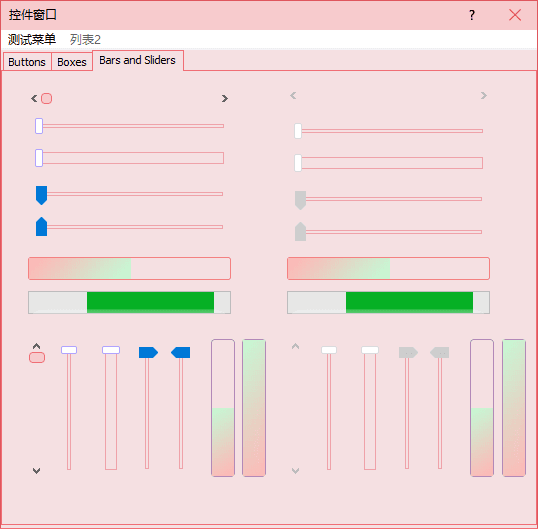This screenshot has height=529, width=538.
Task: Click the gray downward-pointing disabled slider handle
Action: click(301, 200)
